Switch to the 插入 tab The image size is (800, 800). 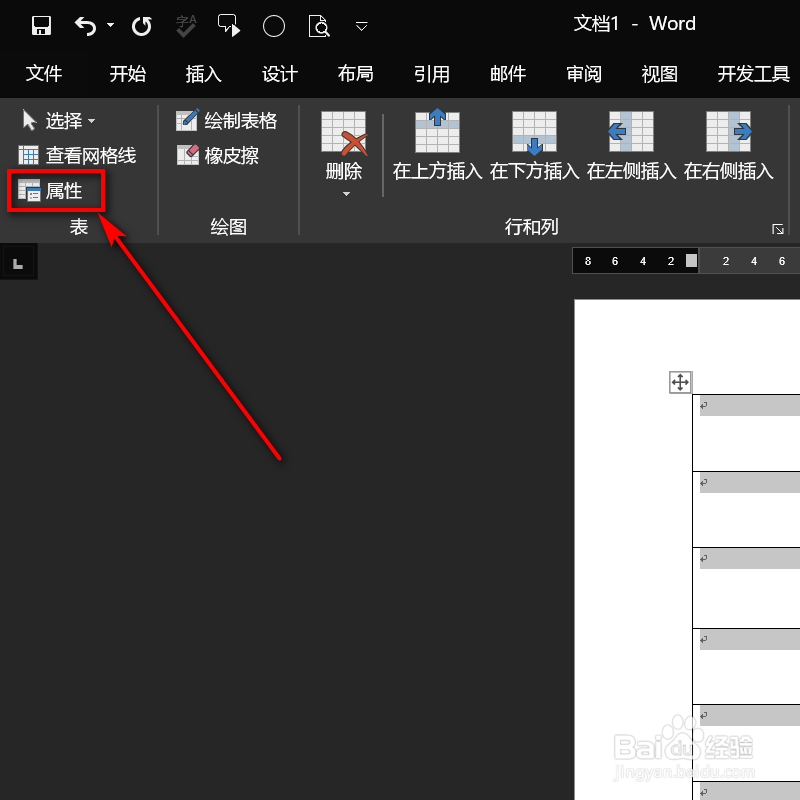pos(204,74)
